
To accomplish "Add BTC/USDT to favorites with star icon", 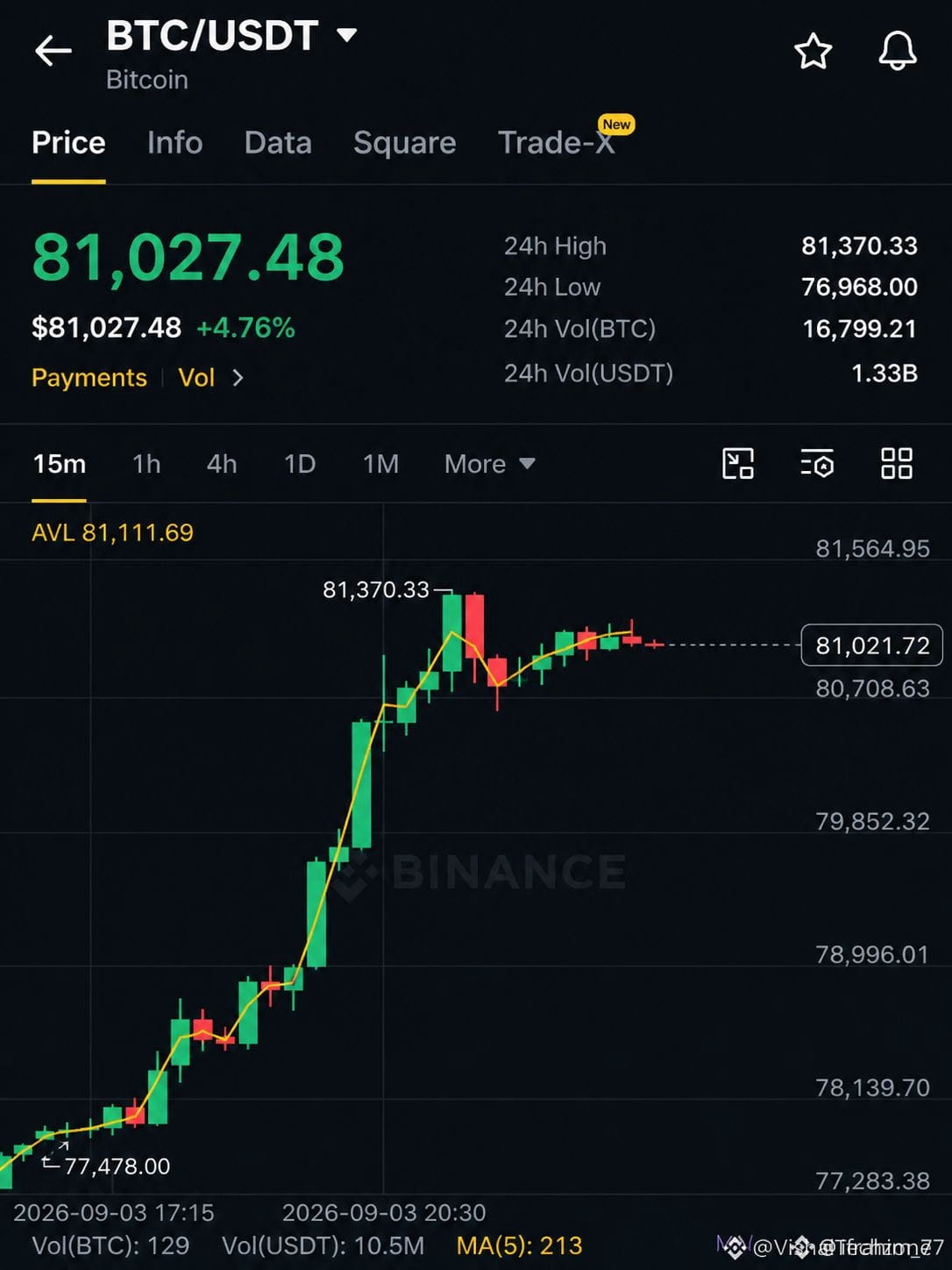I will (x=813, y=51).
